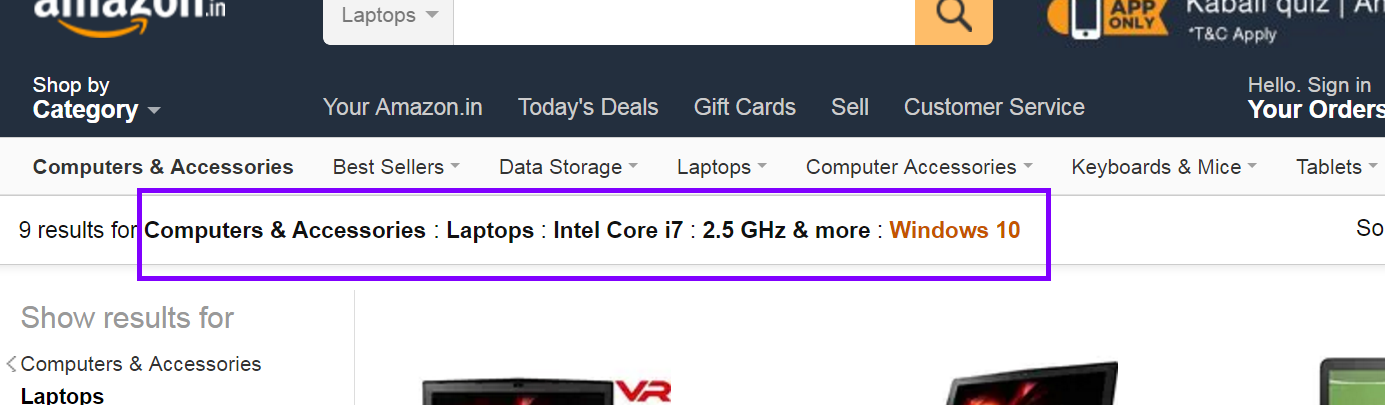Go to Today's Deals
This screenshot has width=1385, height=405.
(588, 107)
